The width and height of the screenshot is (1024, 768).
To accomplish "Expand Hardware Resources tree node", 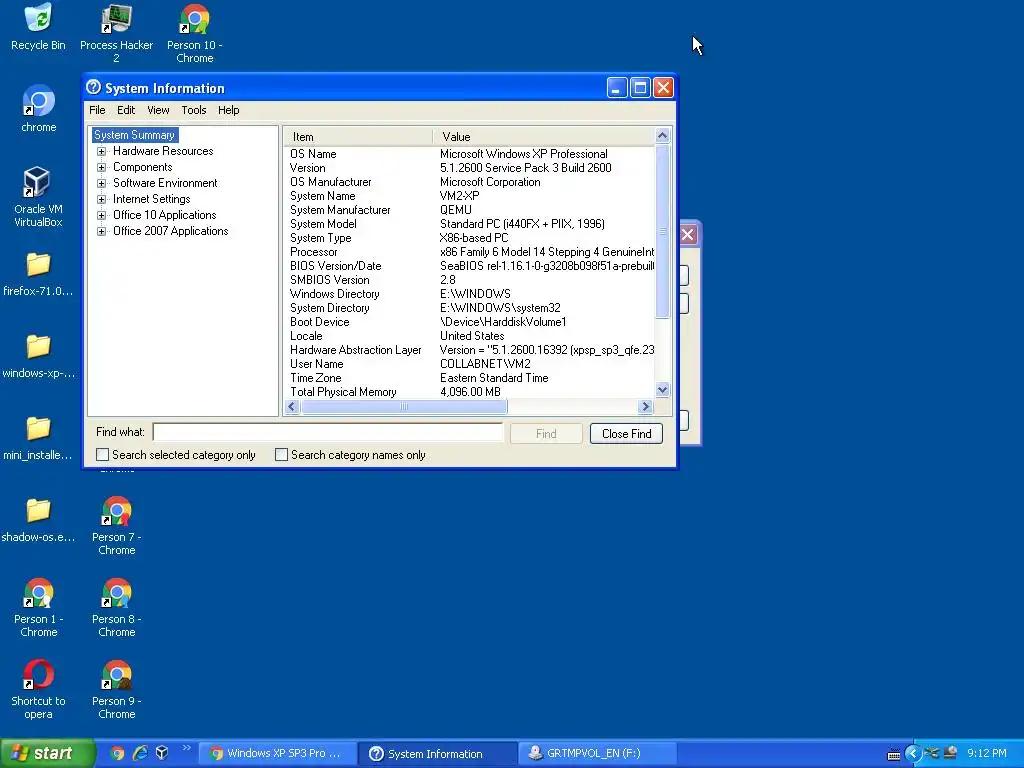I will click(x=101, y=152).
